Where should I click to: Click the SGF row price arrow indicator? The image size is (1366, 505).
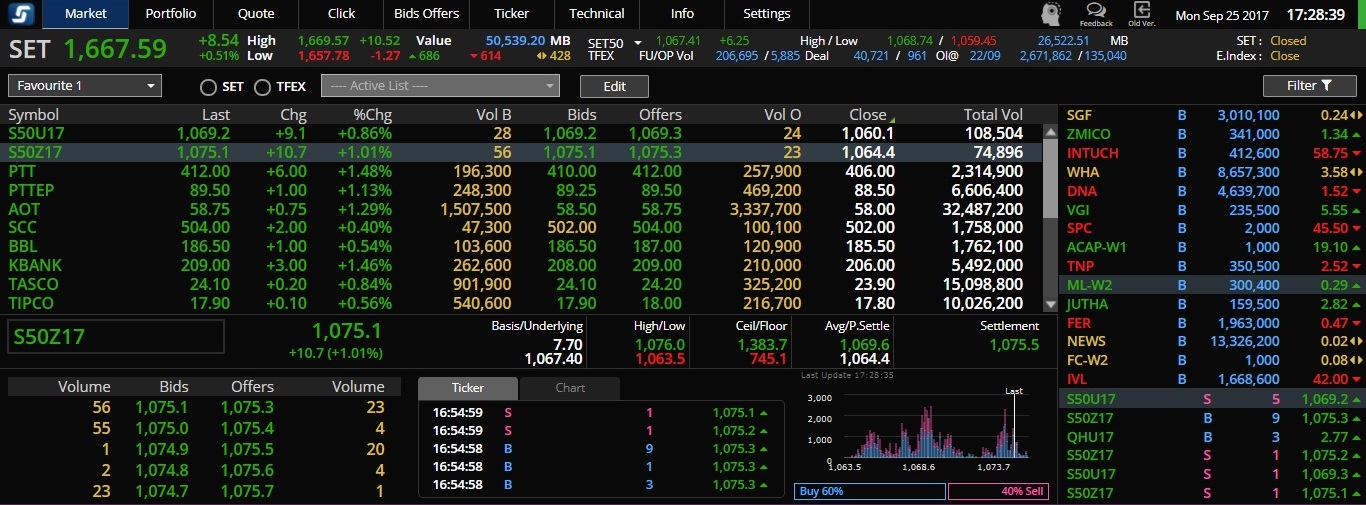tap(1358, 116)
